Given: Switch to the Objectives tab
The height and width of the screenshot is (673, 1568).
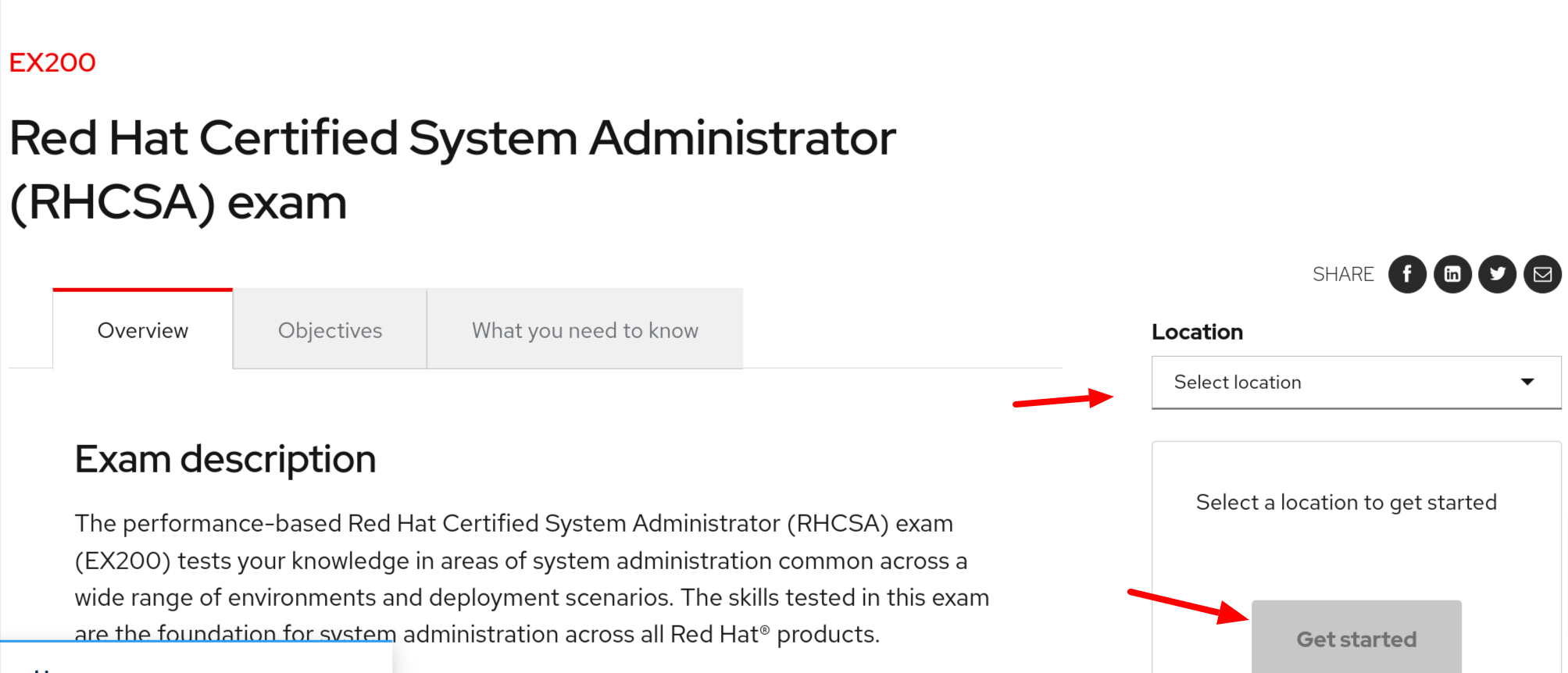Looking at the screenshot, I should pos(330,329).
